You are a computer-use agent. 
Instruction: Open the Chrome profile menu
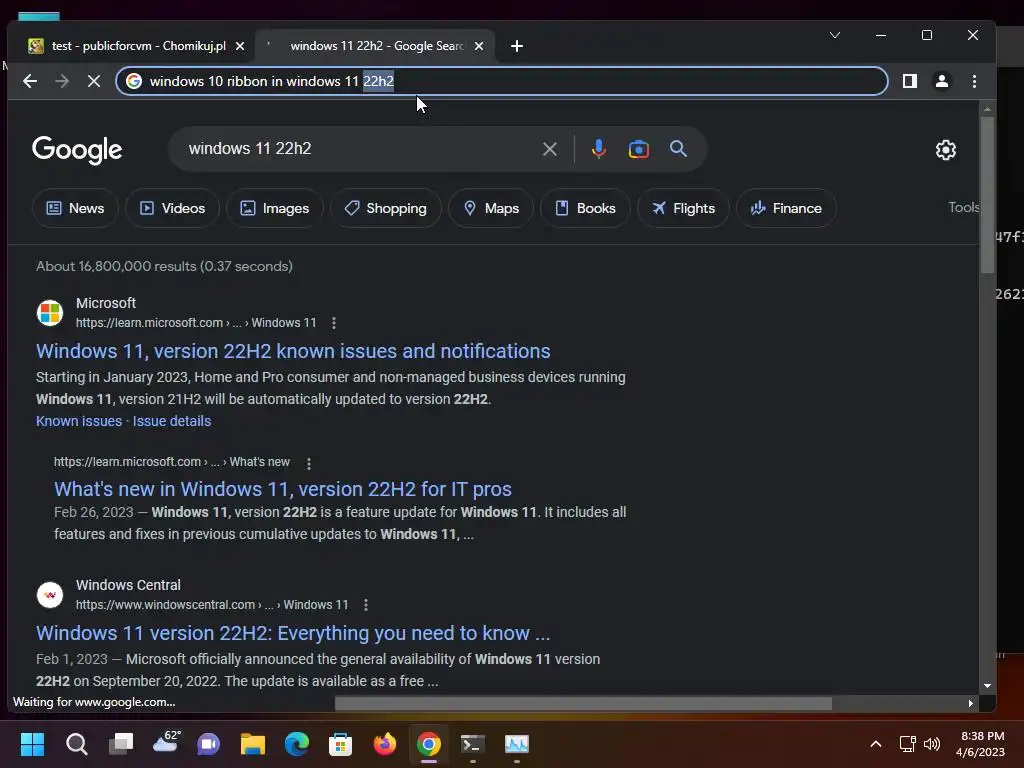point(942,81)
